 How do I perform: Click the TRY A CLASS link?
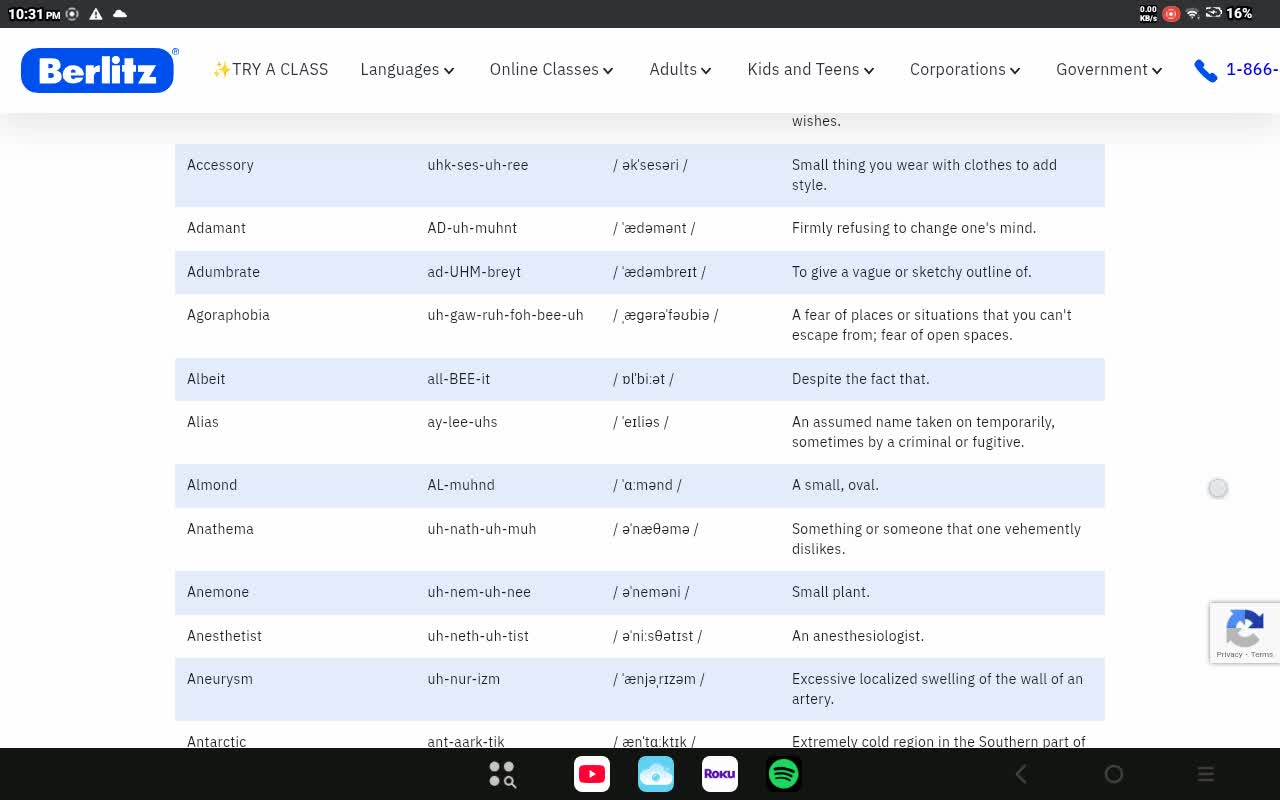click(270, 70)
